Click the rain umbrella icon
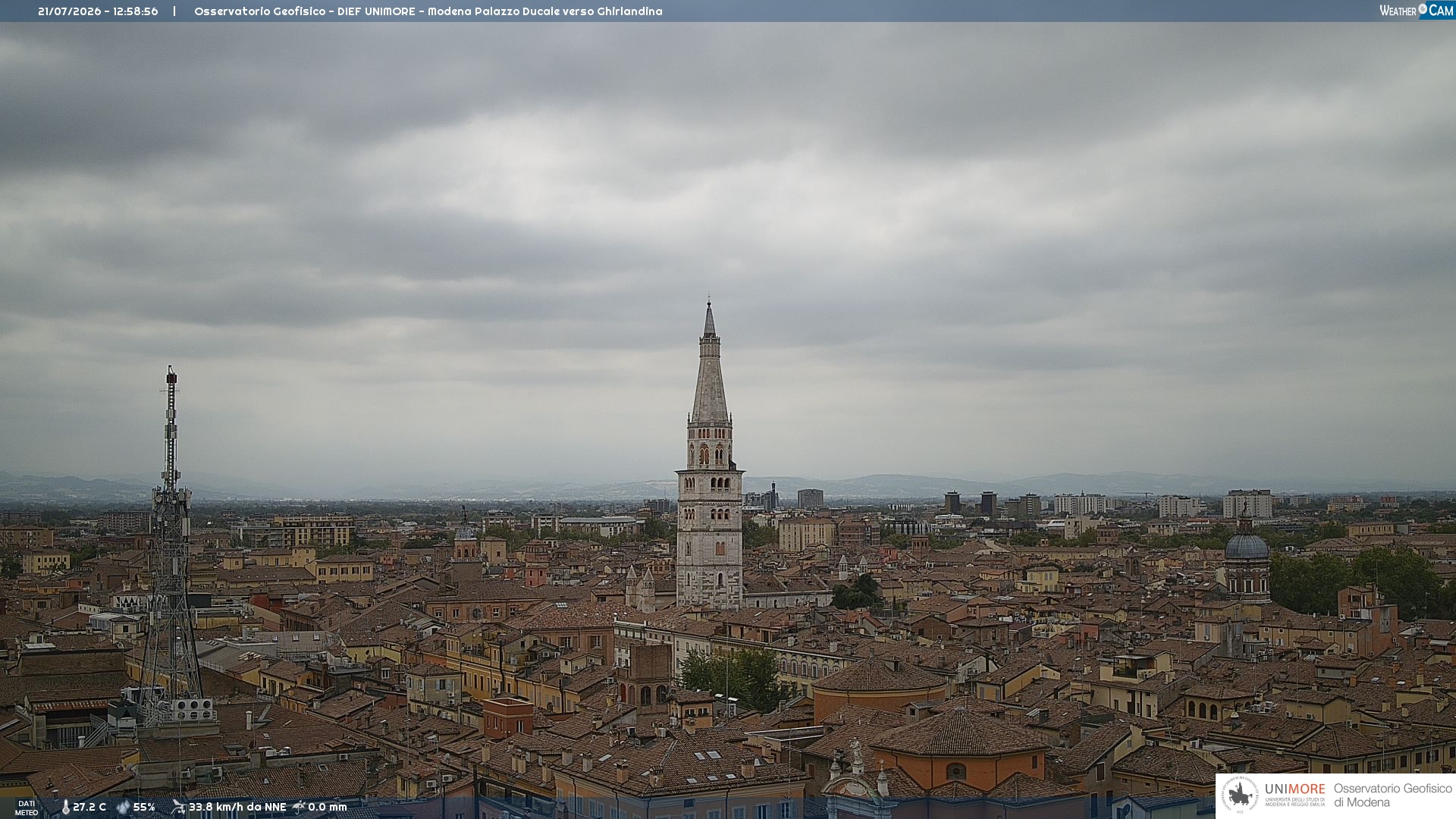Image resolution: width=1456 pixels, height=819 pixels. [x=299, y=808]
